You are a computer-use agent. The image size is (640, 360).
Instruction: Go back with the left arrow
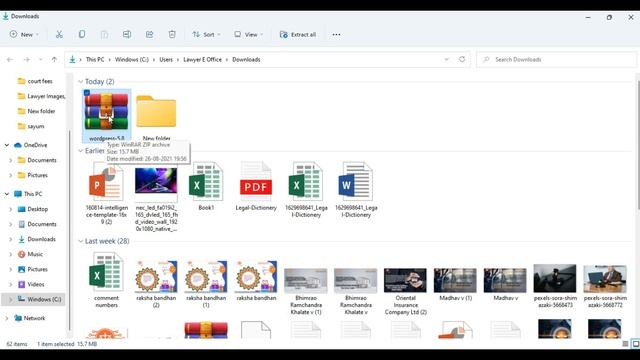point(10,60)
